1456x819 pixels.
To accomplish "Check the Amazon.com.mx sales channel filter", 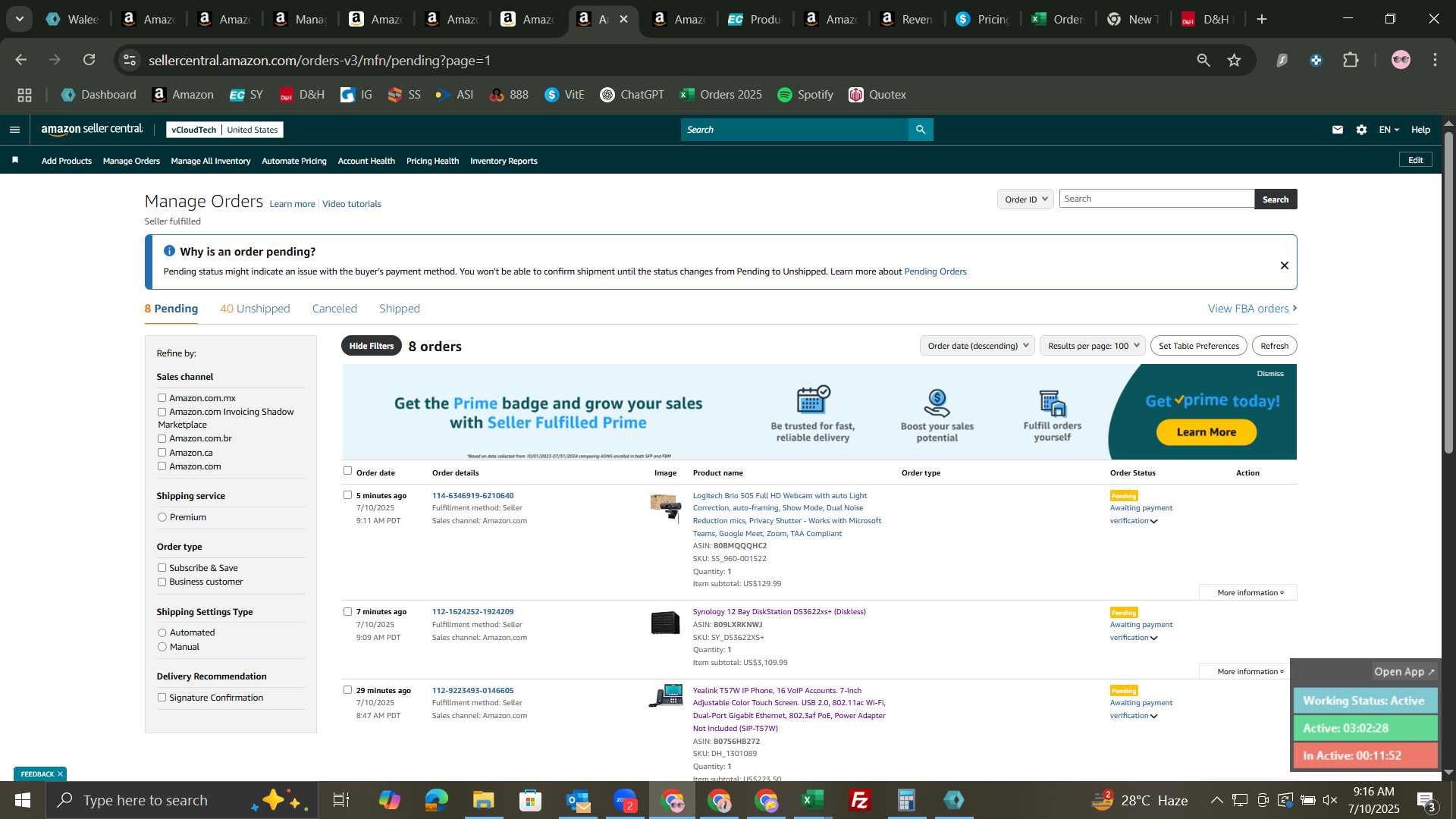I will (162, 398).
